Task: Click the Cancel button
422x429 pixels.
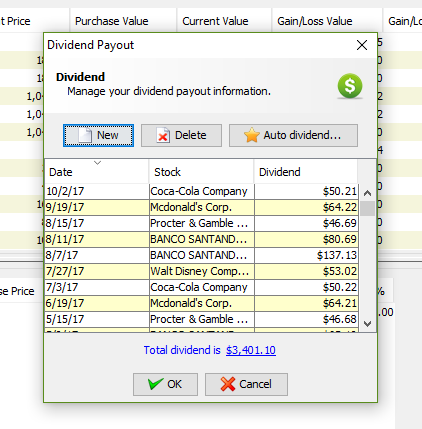Action: [246, 384]
